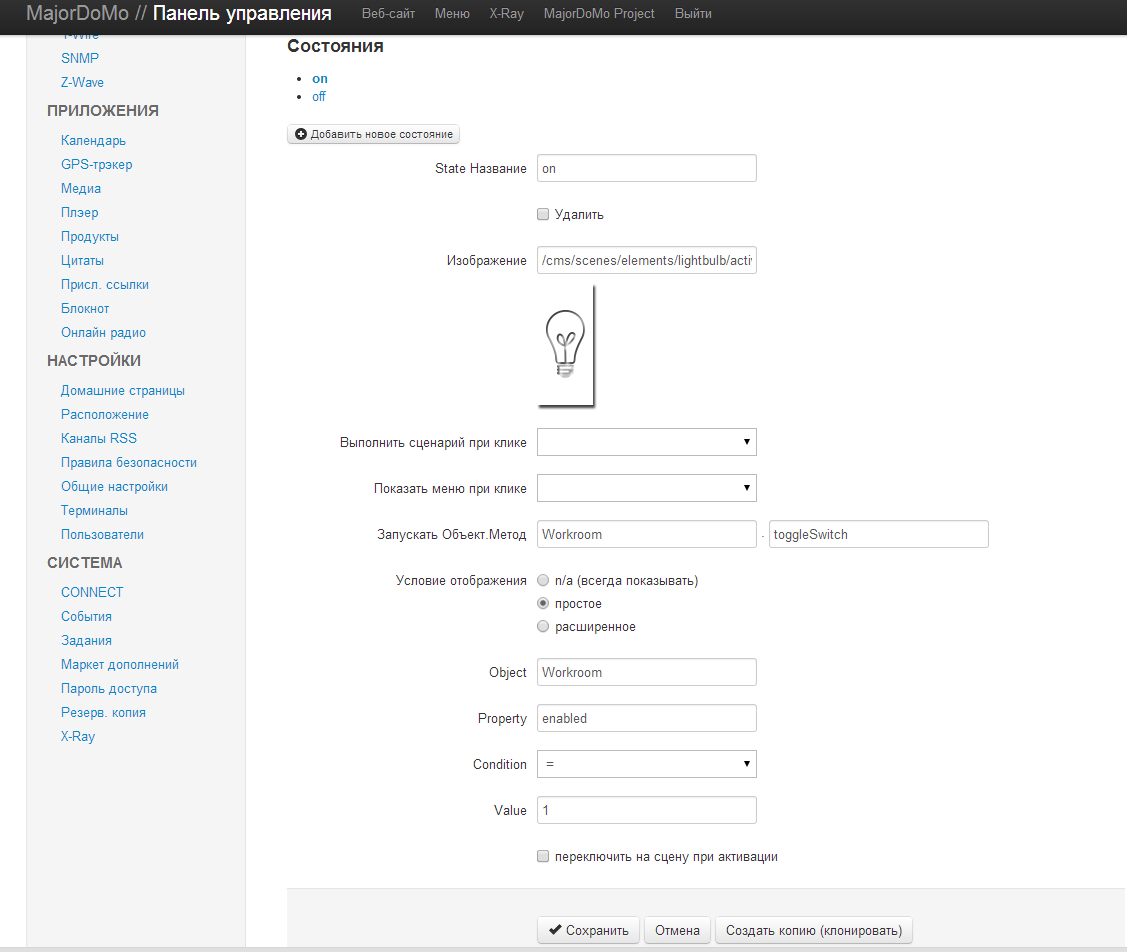Click the Value input field
Image resolution: width=1127 pixels, height=952 pixels.
pos(646,810)
